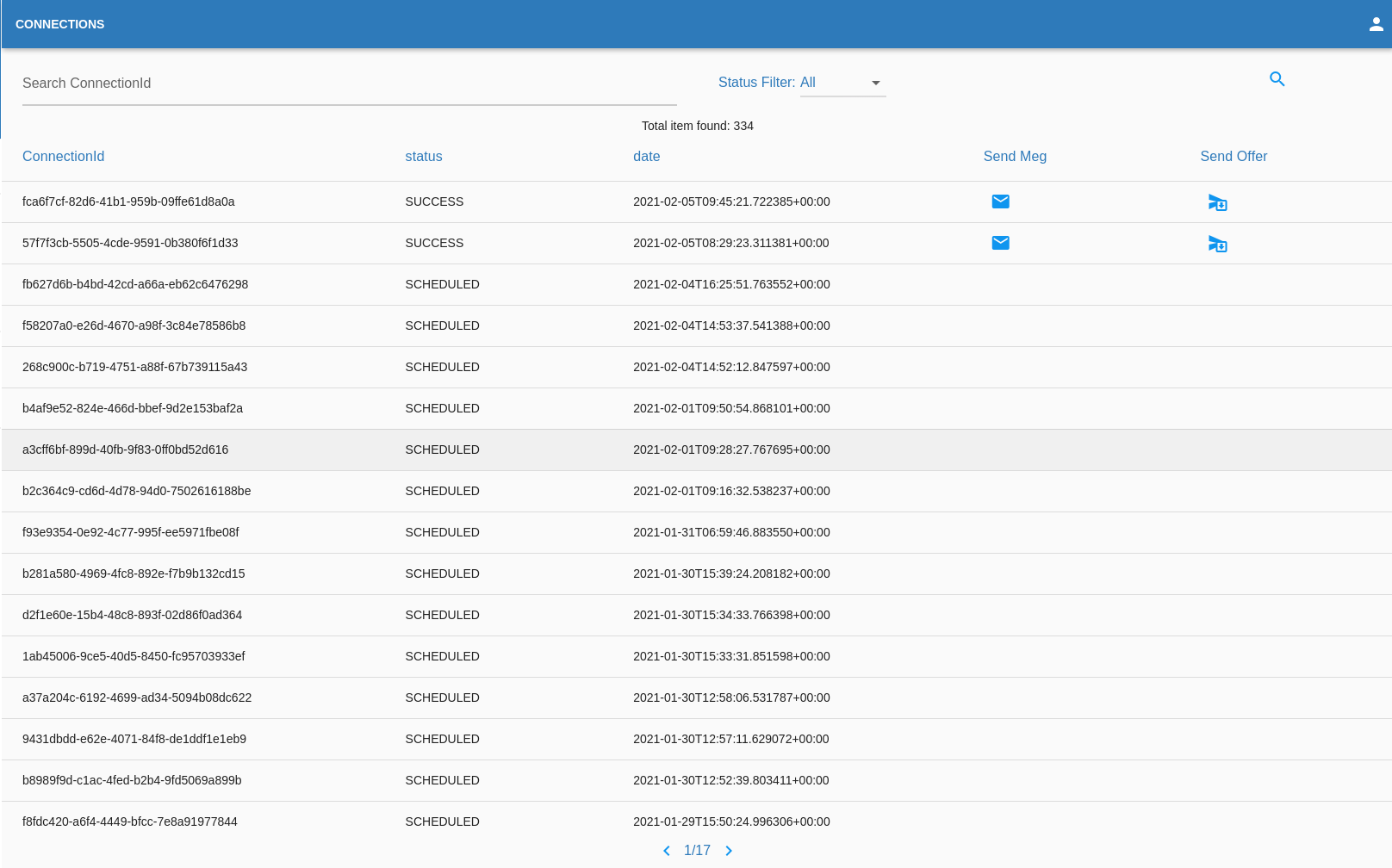Select connection b281a580-4969-4fc8-892e-f7b9b132cd15

[134, 573]
